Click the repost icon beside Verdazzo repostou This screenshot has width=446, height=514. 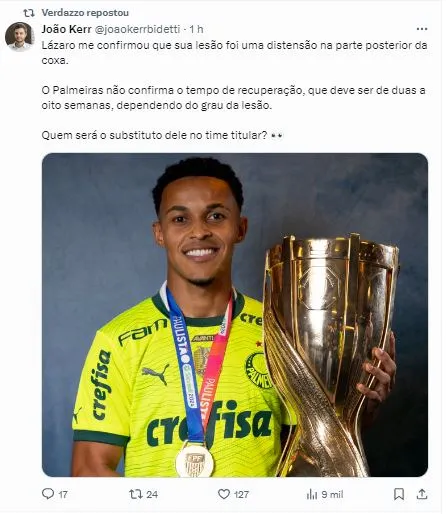tap(29, 13)
